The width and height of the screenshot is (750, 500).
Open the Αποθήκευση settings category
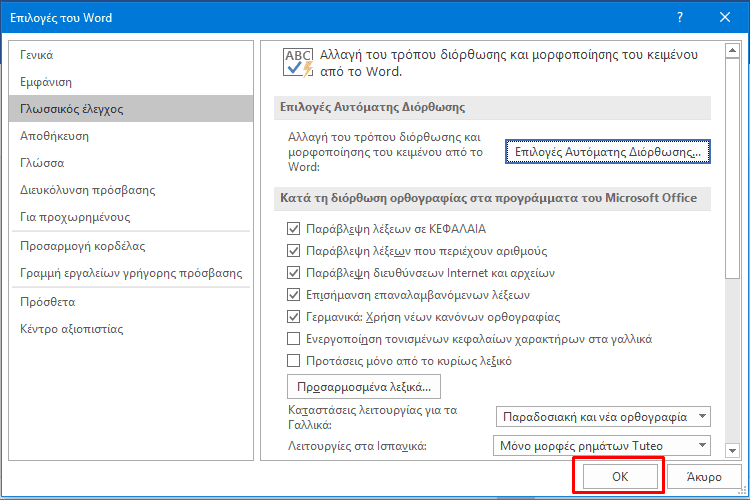point(131,136)
